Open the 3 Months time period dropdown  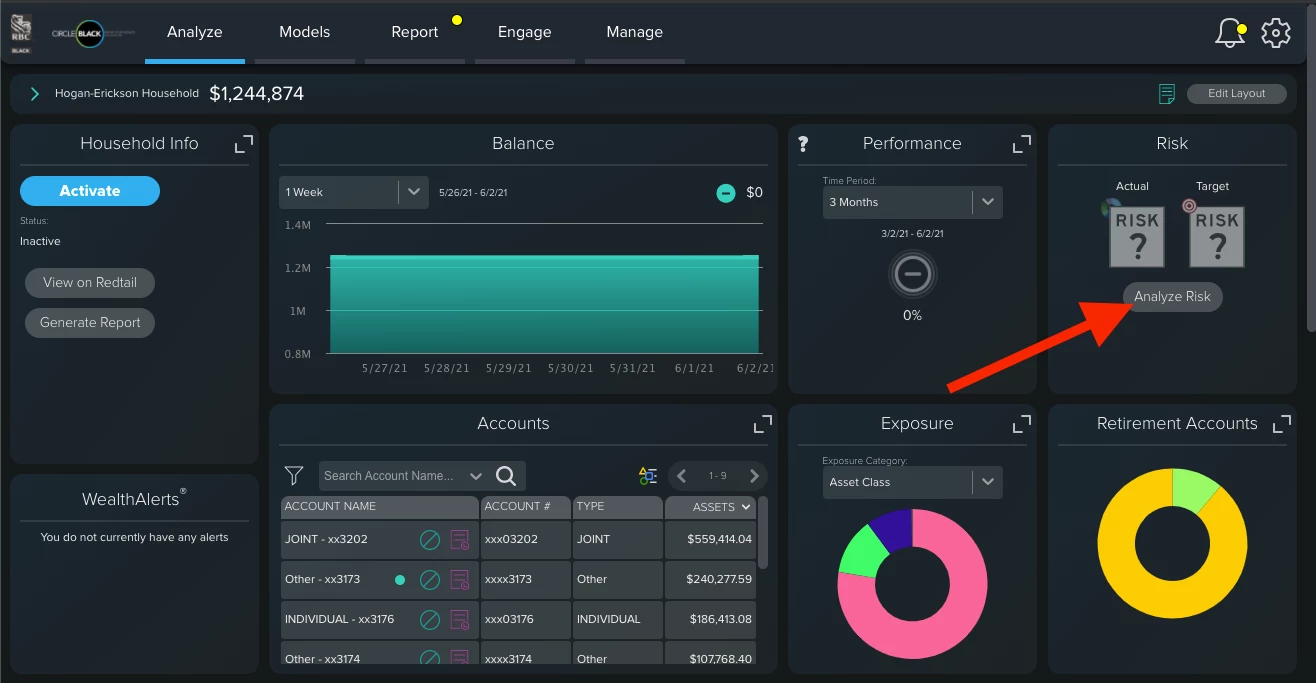coord(912,202)
